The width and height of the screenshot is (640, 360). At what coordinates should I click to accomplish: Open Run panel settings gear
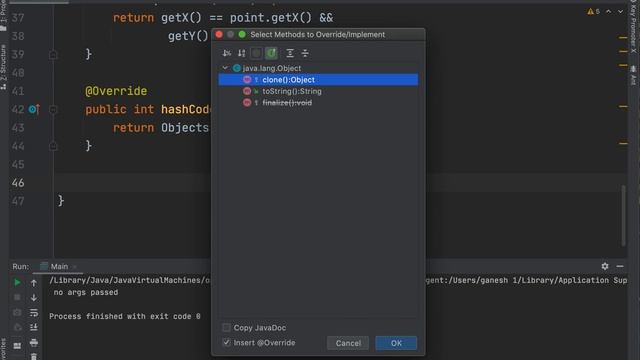605,266
